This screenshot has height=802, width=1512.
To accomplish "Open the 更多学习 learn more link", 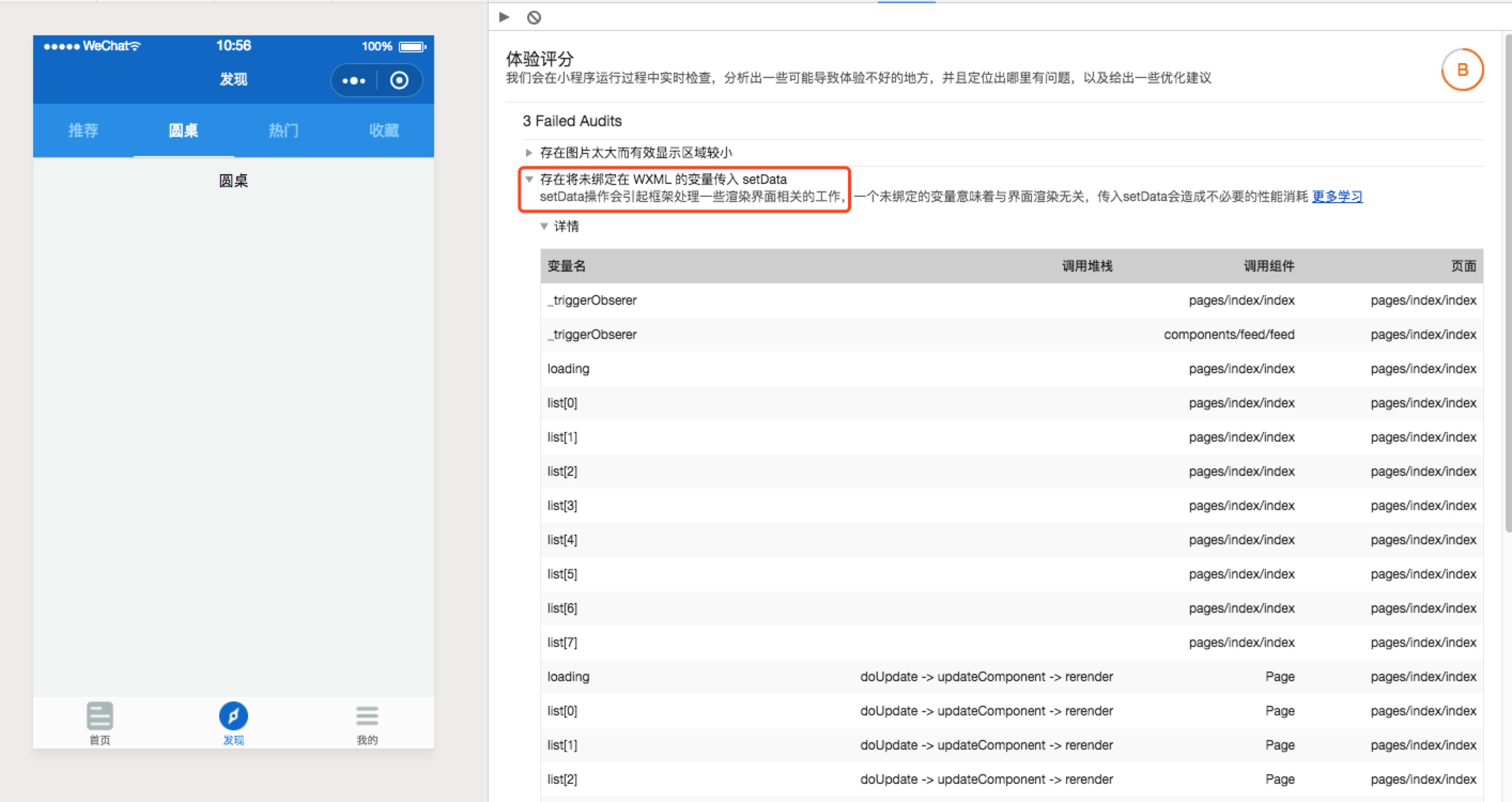I will tap(1338, 197).
